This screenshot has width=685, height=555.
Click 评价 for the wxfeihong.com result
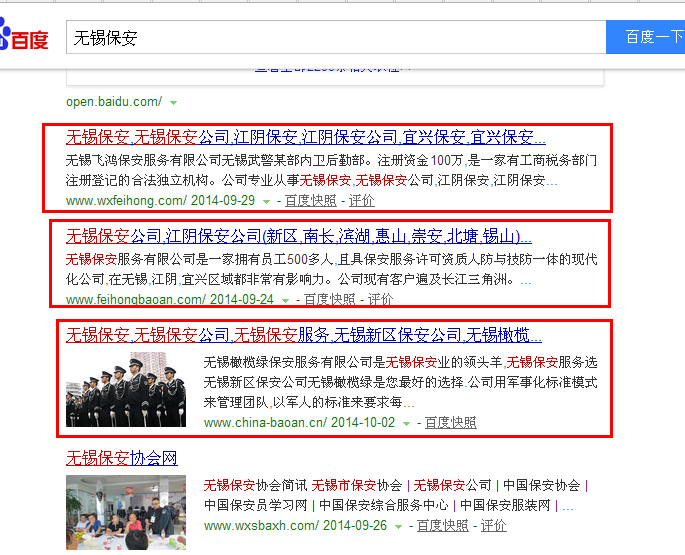(x=361, y=201)
